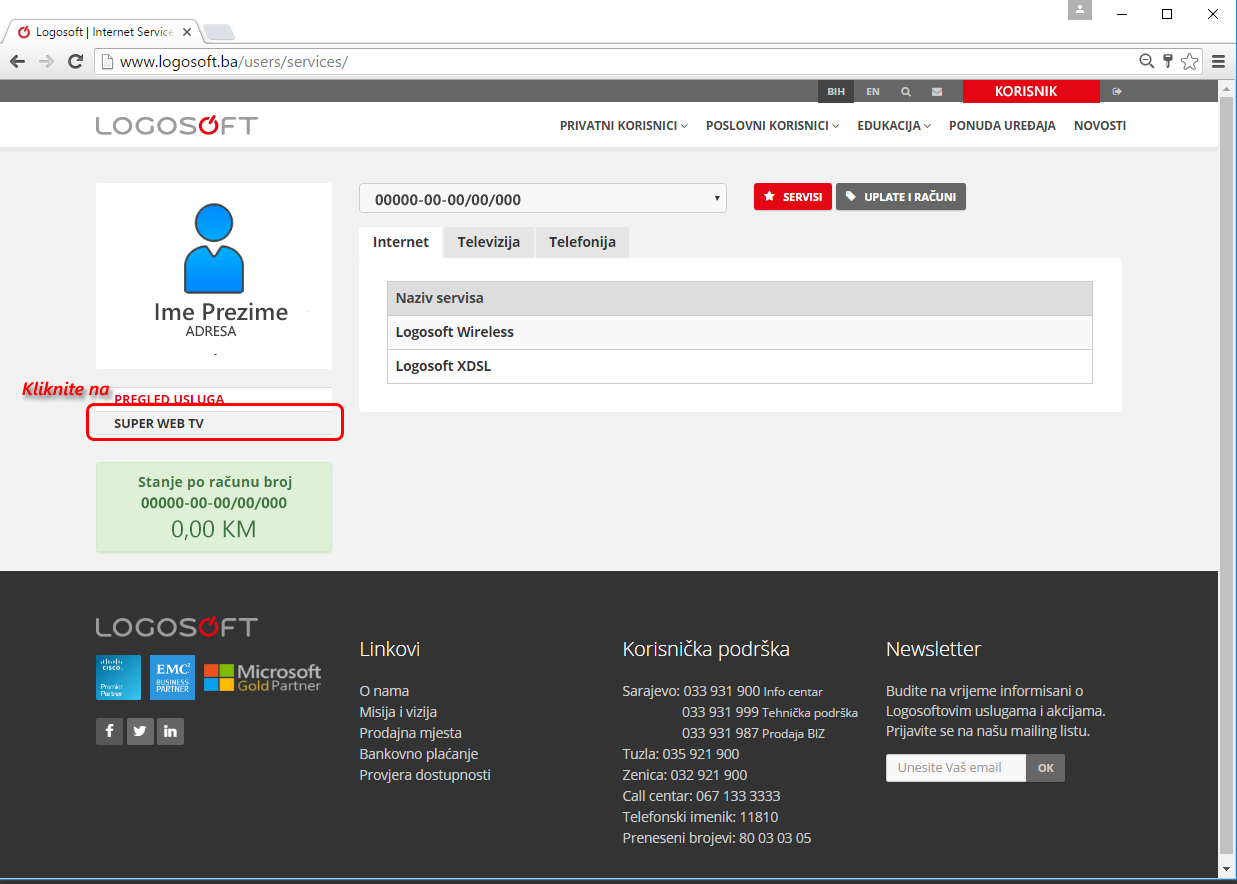Image resolution: width=1237 pixels, height=884 pixels.
Task: Click the browser address bar URL
Action: [234, 62]
